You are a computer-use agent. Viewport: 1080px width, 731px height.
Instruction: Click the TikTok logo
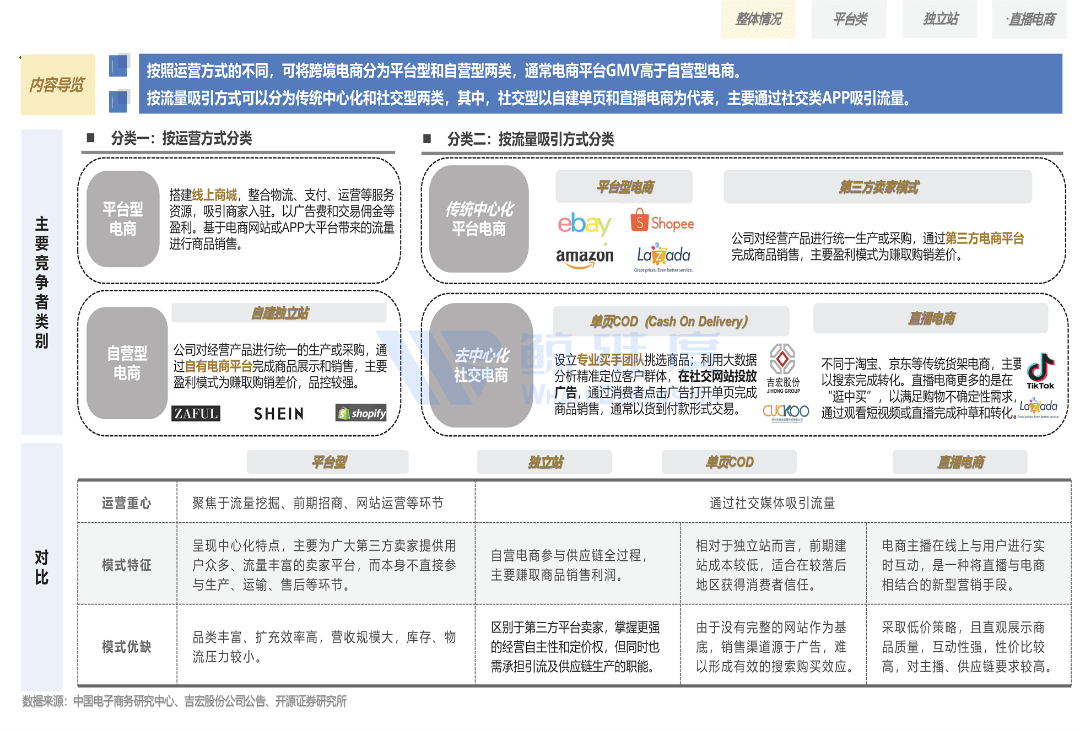point(1041,371)
